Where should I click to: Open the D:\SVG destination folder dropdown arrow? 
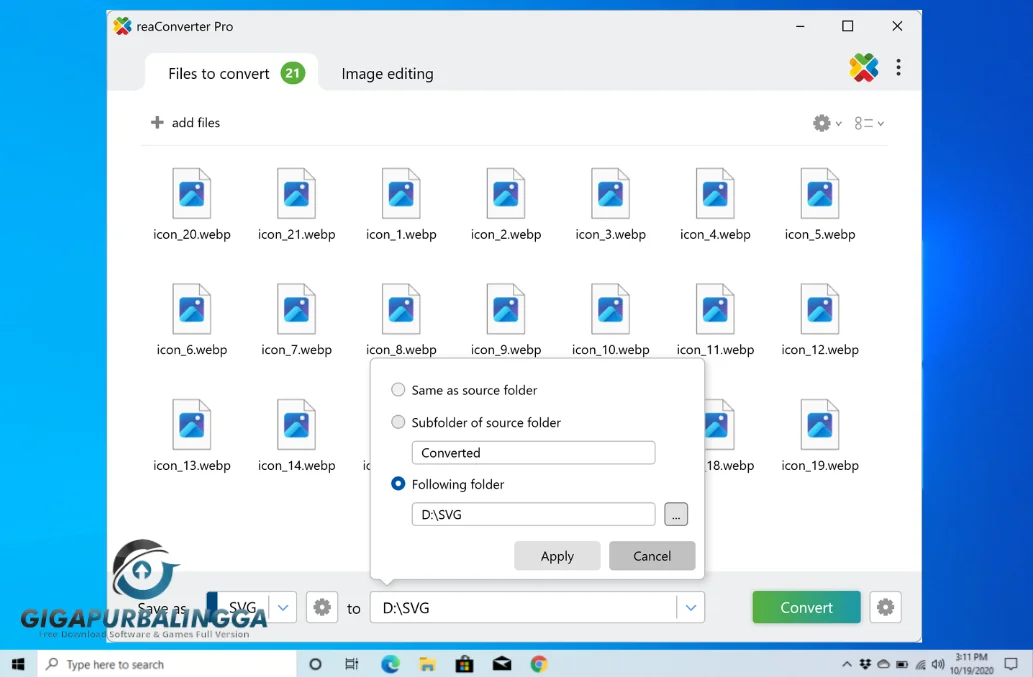(x=690, y=607)
